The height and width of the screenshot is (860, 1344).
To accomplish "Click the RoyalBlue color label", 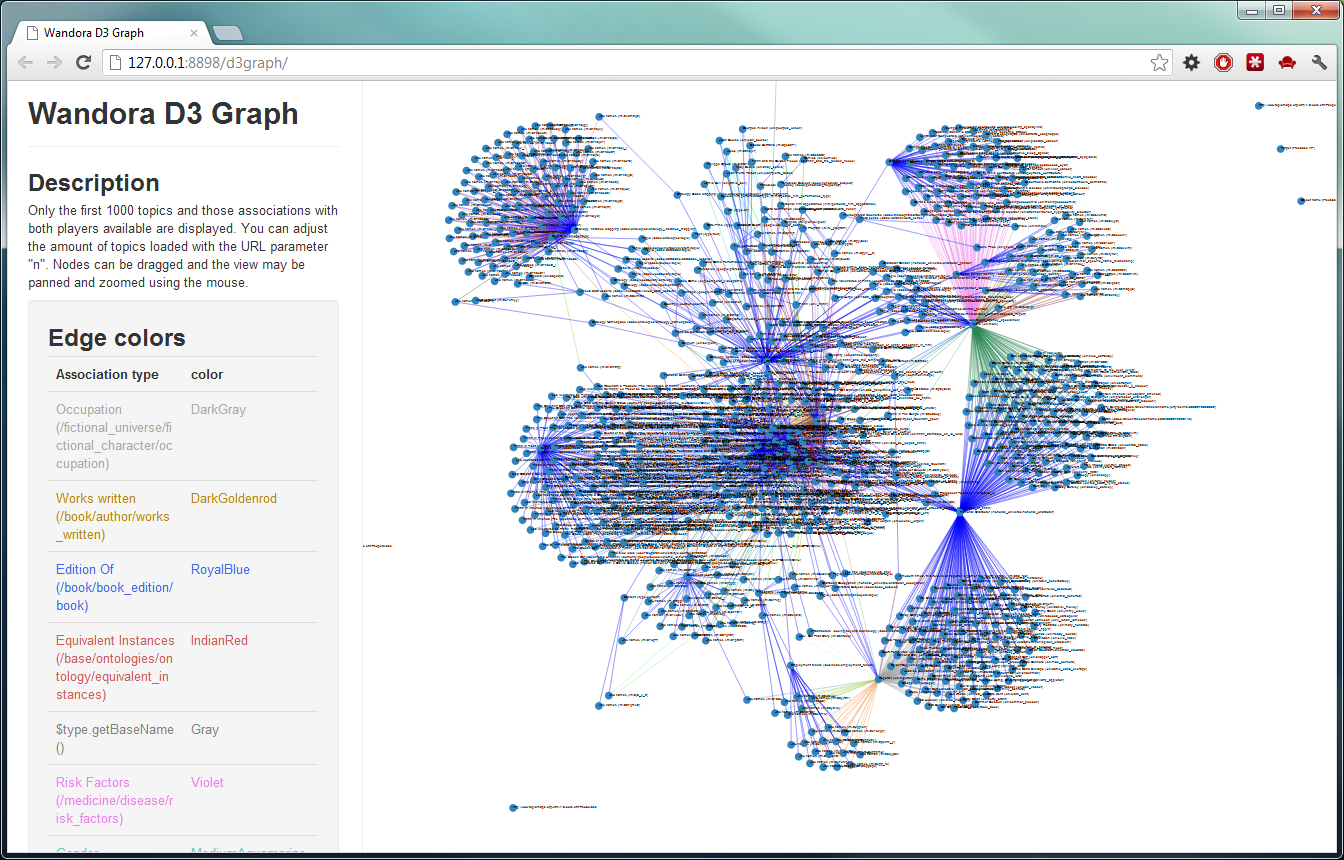I will tap(220, 570).
